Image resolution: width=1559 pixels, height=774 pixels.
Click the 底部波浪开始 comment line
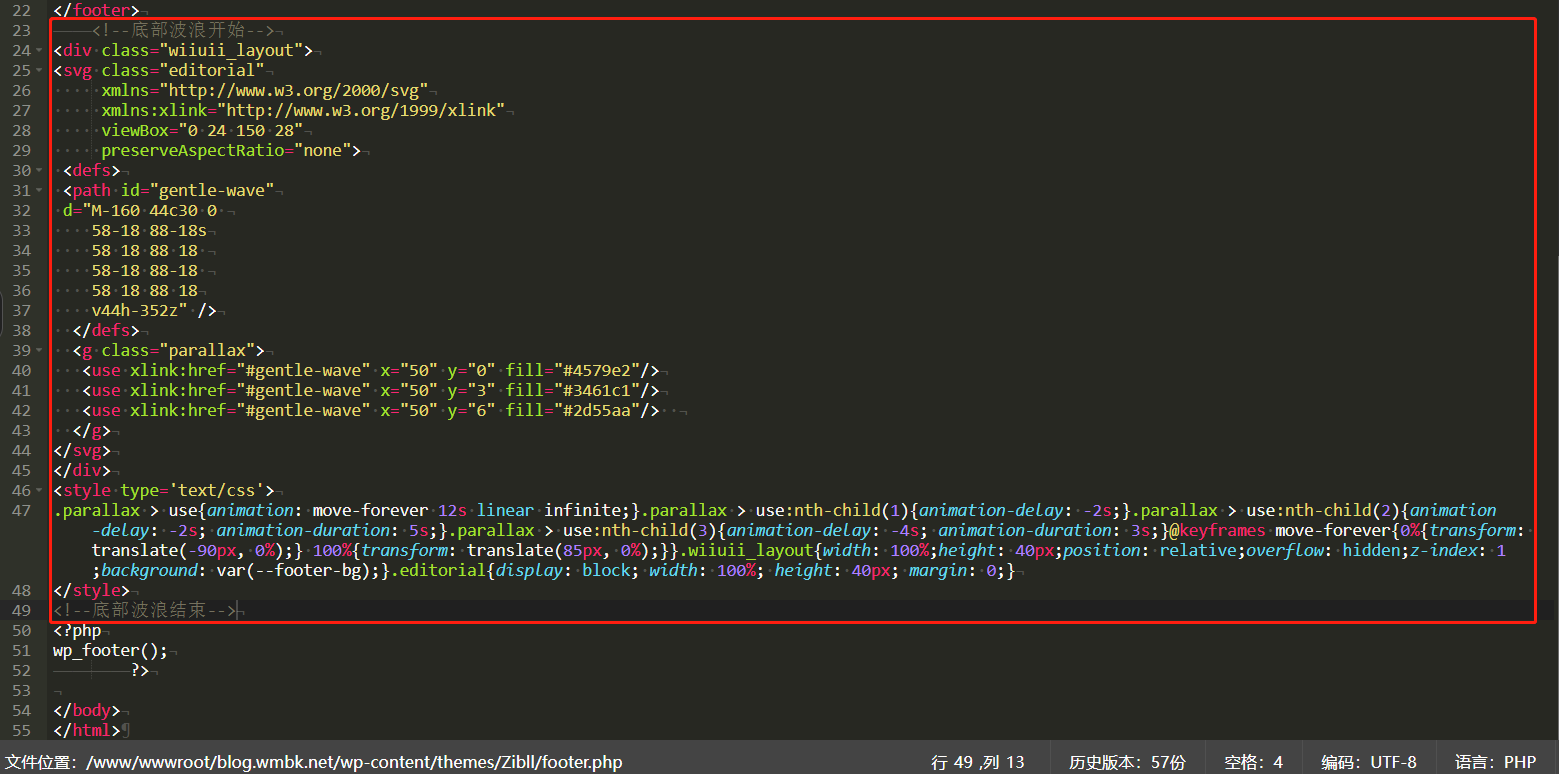click(x=182, y=30)
